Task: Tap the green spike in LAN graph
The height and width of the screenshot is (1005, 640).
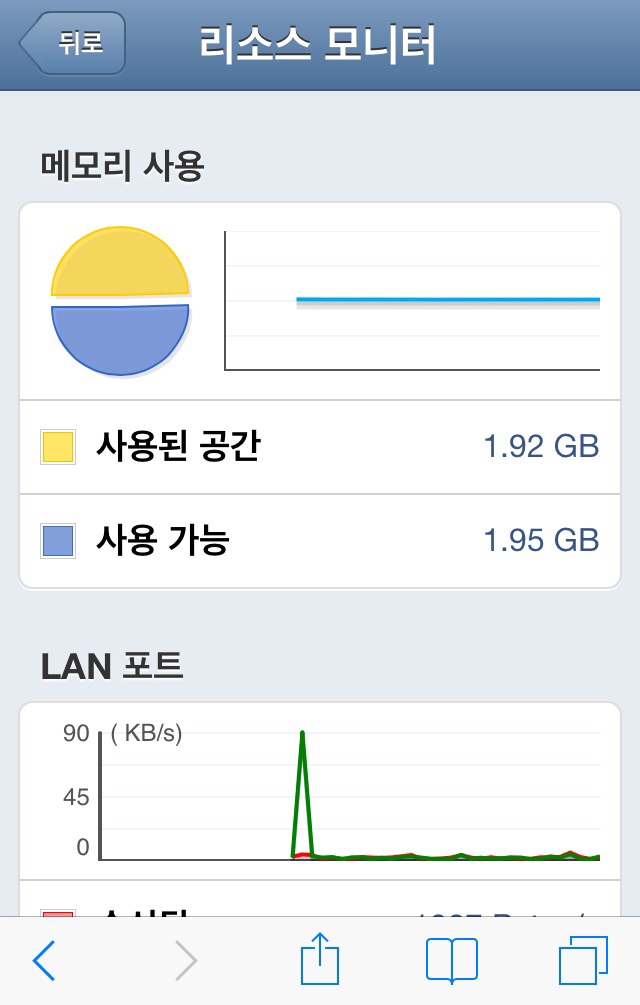Action: coord(302,793)
